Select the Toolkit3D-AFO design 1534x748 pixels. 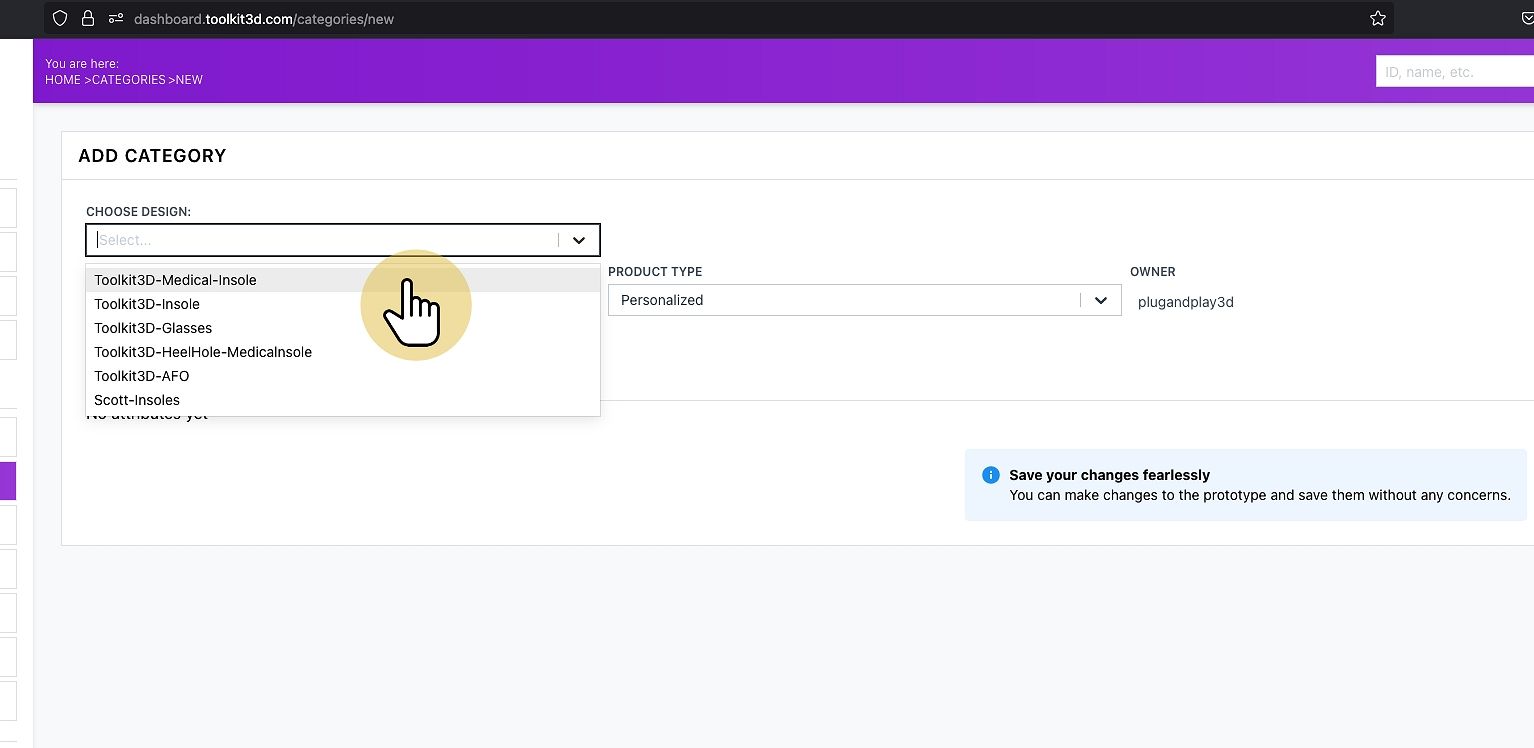coord(342,376)
